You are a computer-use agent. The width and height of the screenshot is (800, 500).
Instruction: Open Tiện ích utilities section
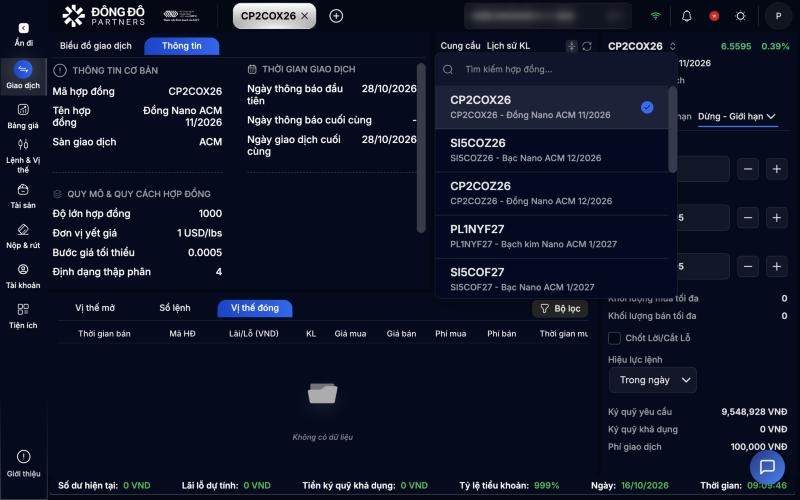[x=23, y=316]
